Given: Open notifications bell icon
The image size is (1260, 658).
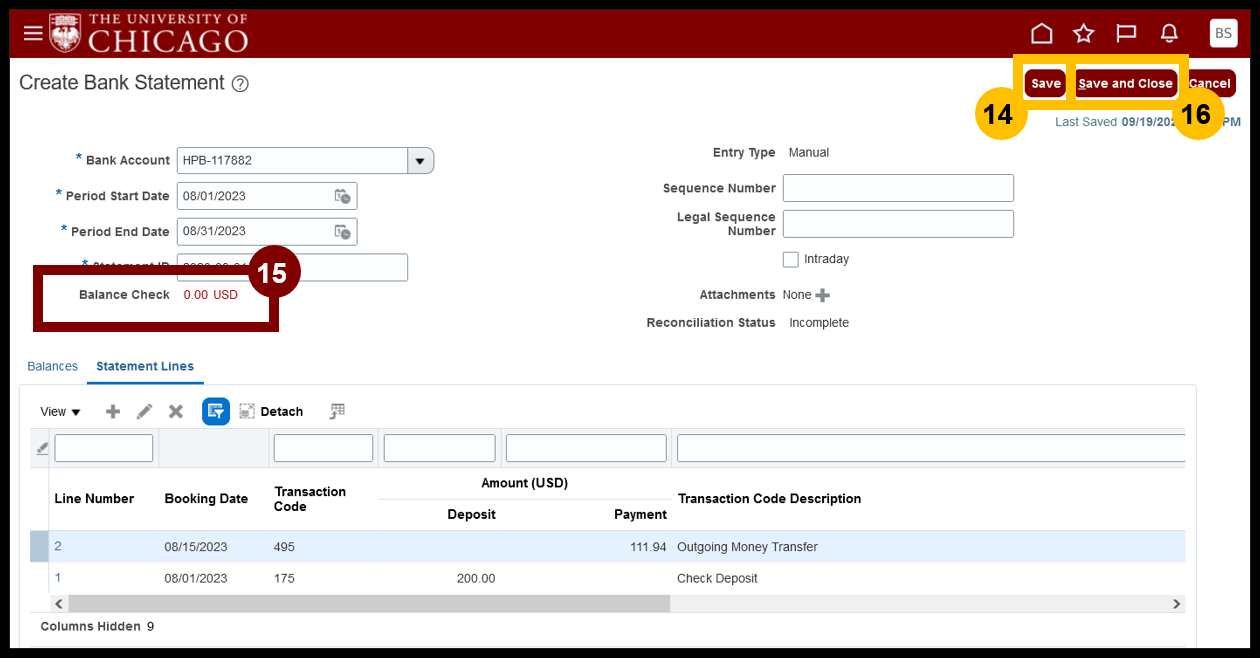Looking at the screenshot, I should pos(1169,34).
